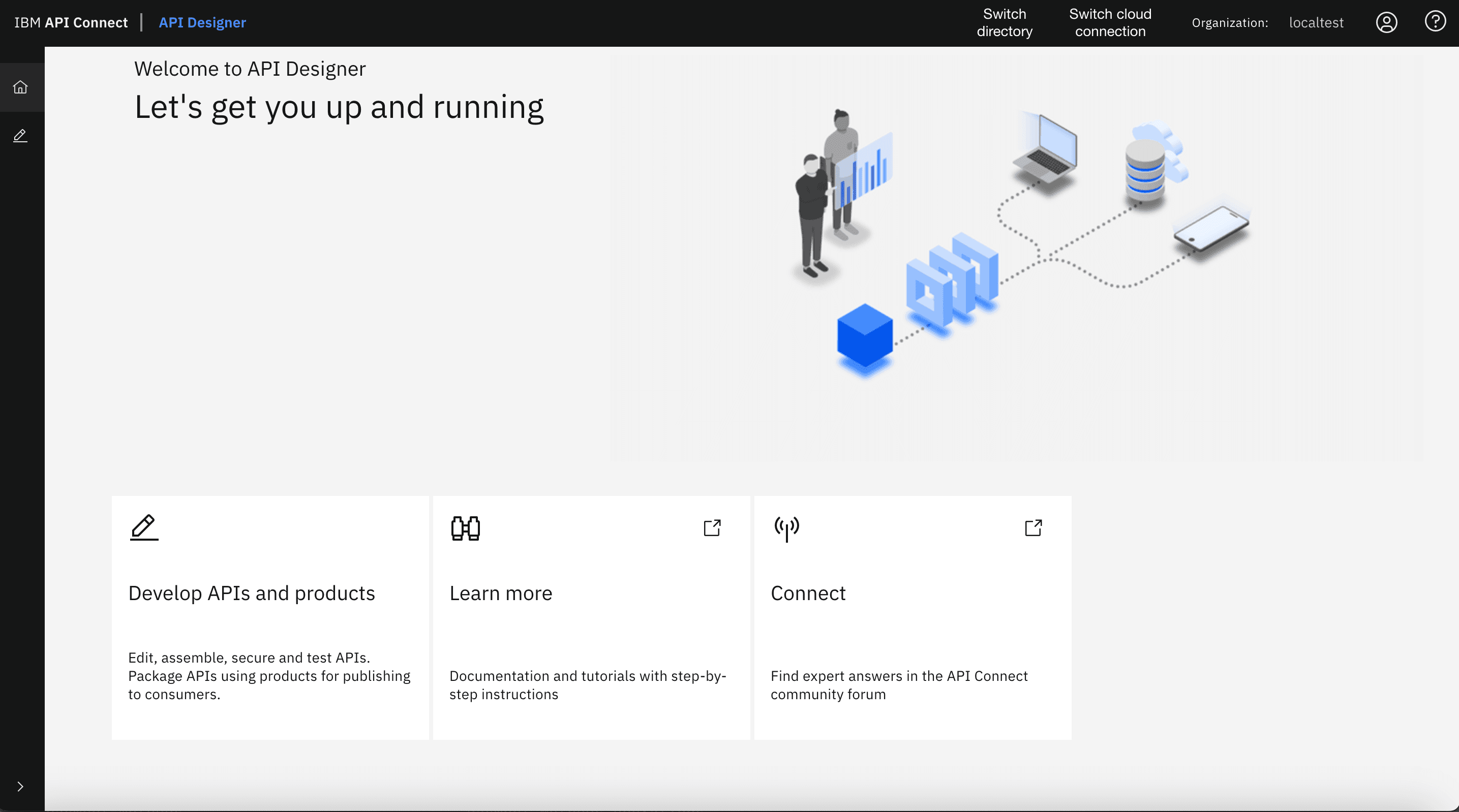Open the Develop APIs and products card
The height and width of the screenshot is (812, 1459).
269,617
